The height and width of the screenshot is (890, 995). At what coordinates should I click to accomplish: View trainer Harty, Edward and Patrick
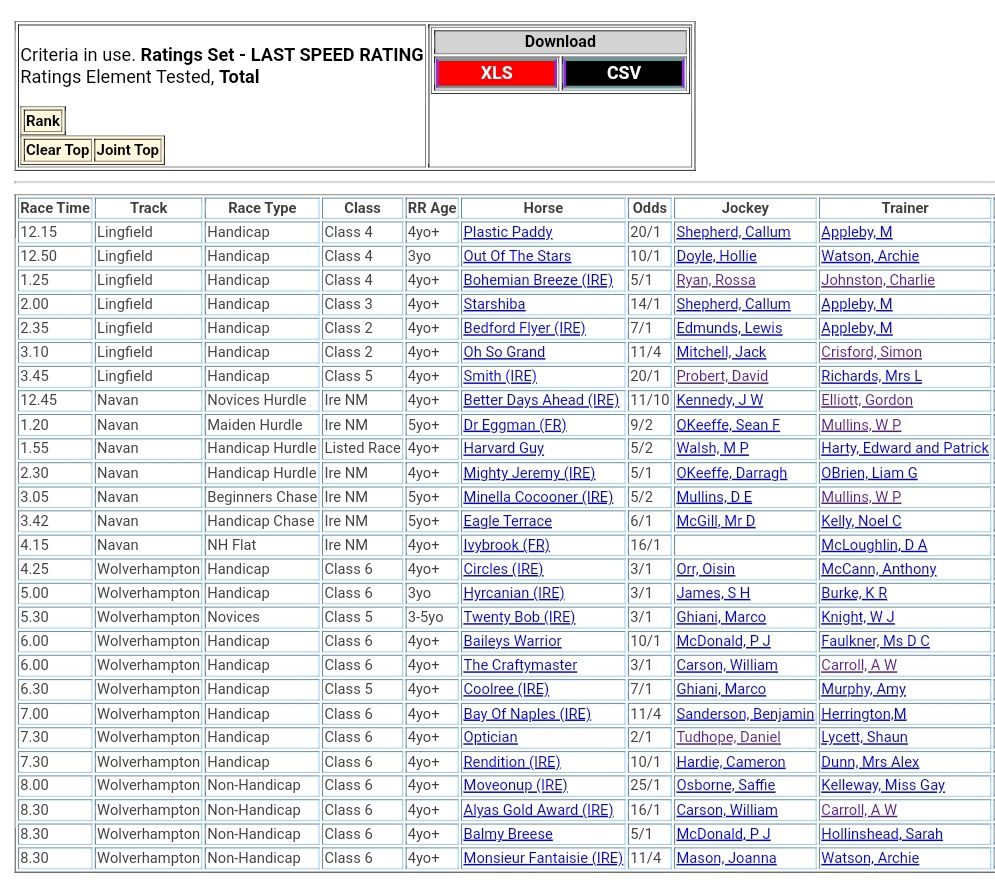pos(904,448)
